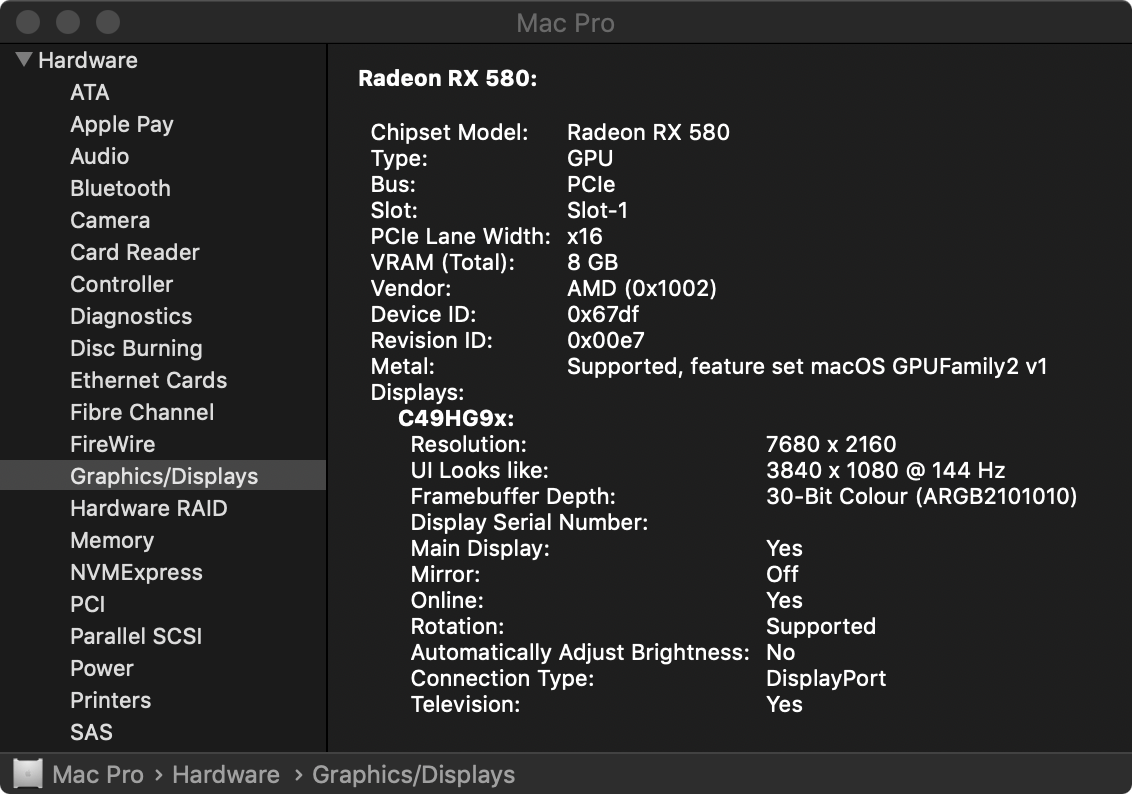
Task: Click Graphics/Displays in the path bar
Action: click(414, 775)
